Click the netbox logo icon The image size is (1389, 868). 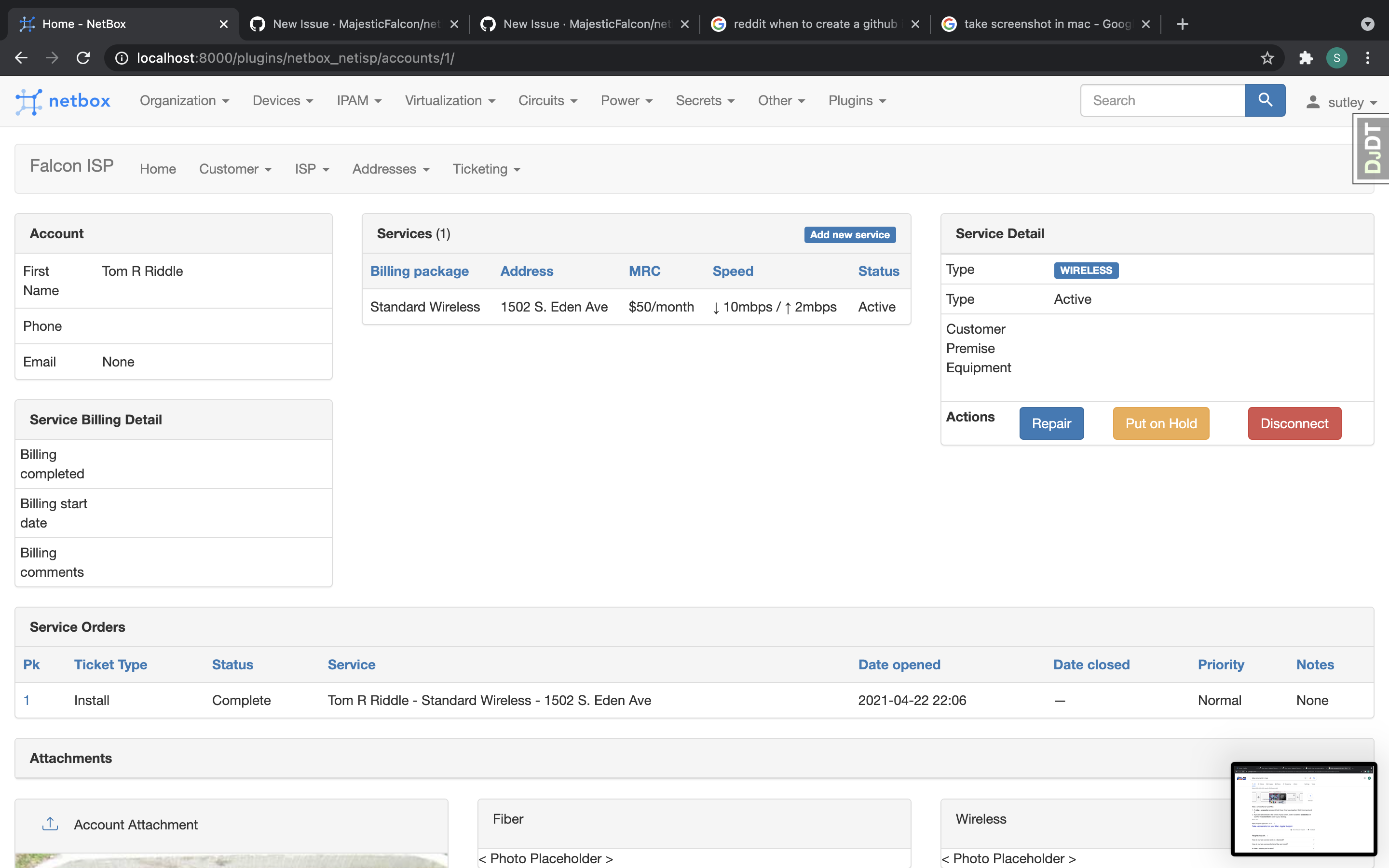pyautogui.click(x=30, y=101)
